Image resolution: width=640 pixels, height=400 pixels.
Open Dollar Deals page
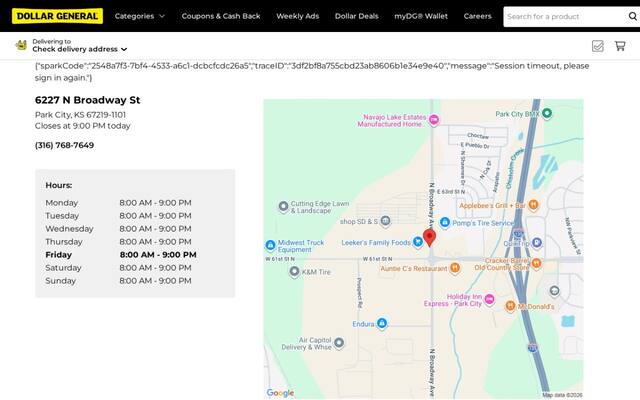point(357,16)
